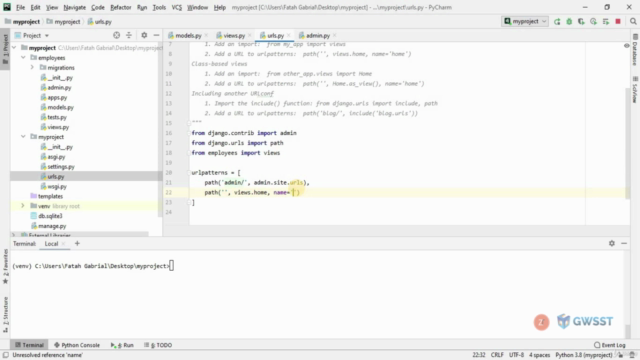Select employees views.py in tree
640x360 pixels.
point(58,127)
